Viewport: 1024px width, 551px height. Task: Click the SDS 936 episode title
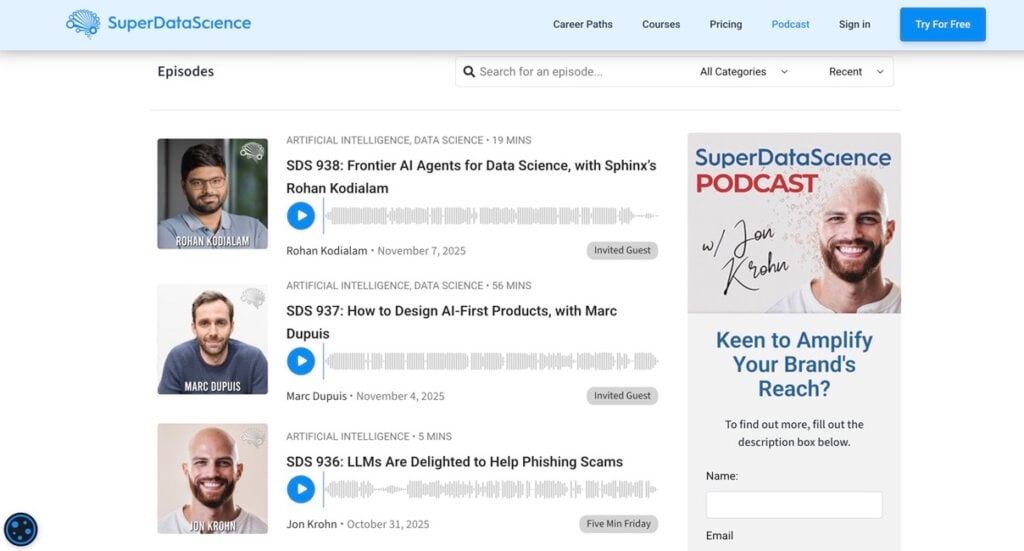454,462
